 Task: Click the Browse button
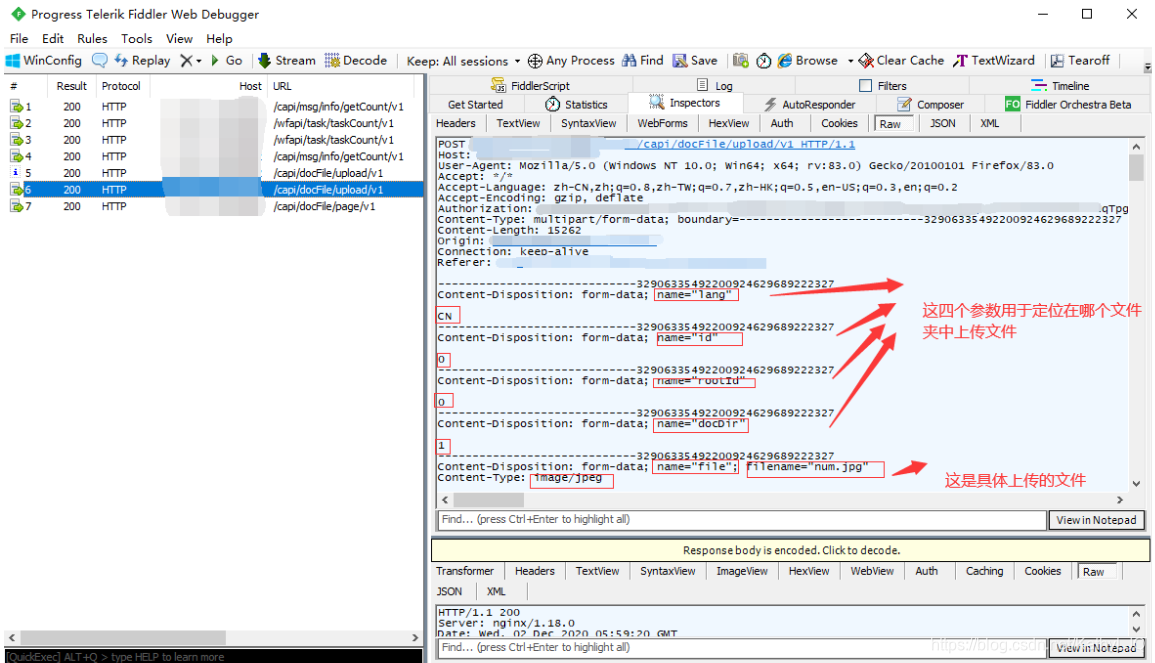(x=808, y=60)
